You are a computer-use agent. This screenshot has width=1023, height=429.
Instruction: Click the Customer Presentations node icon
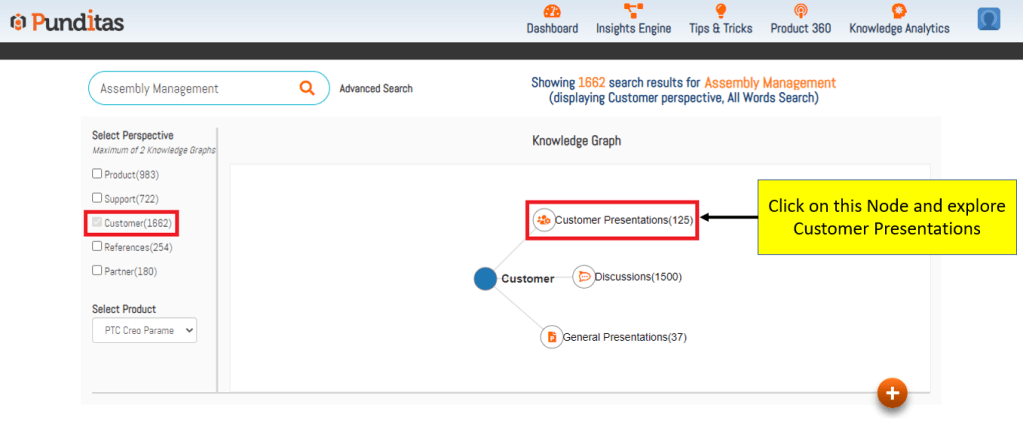coord(543,220)
